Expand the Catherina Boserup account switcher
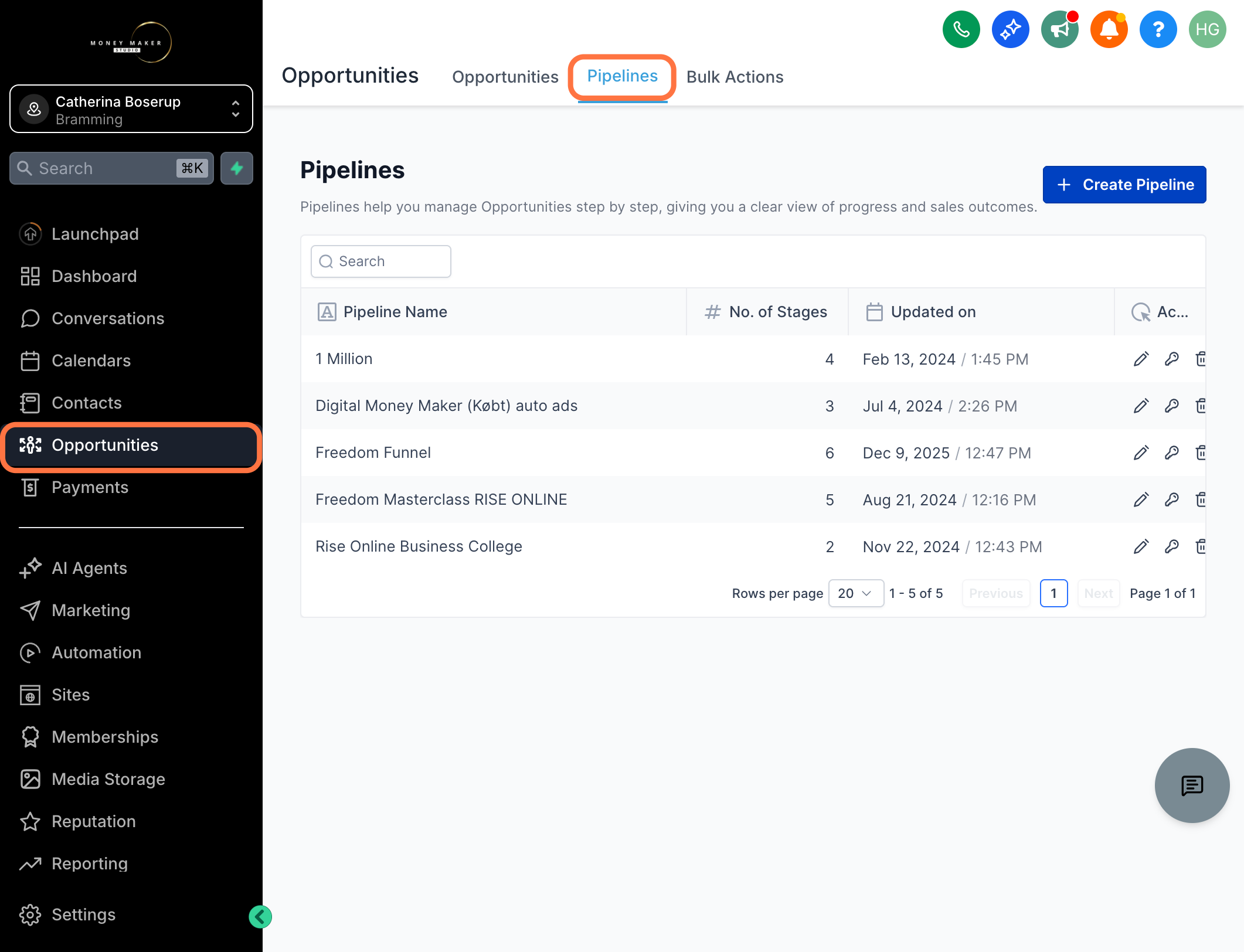The image size is (1244, 952). 131,109
